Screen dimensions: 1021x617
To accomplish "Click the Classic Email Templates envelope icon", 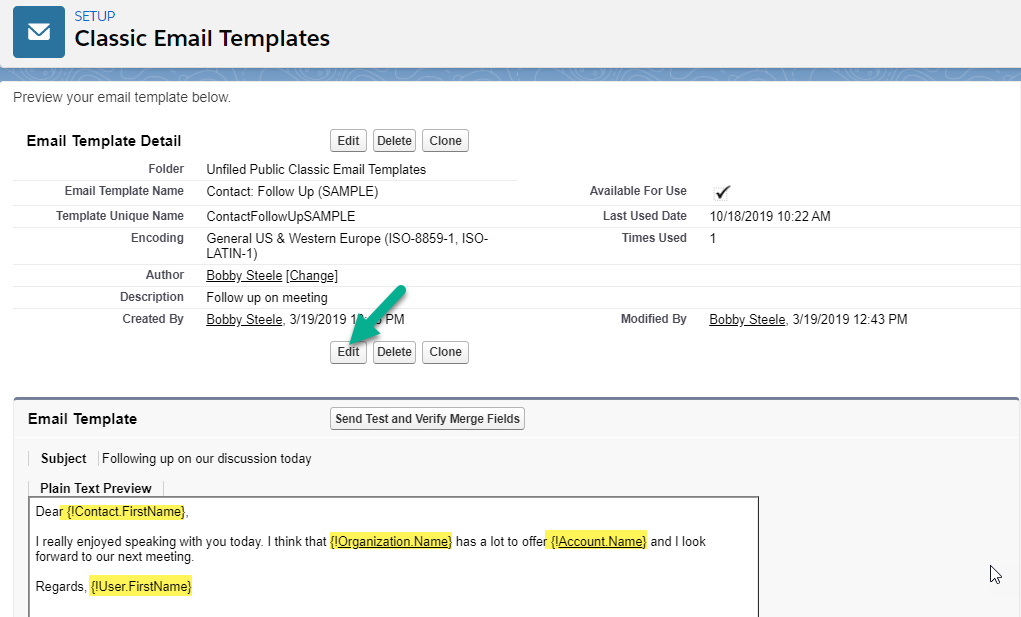I will coord(38,31).
